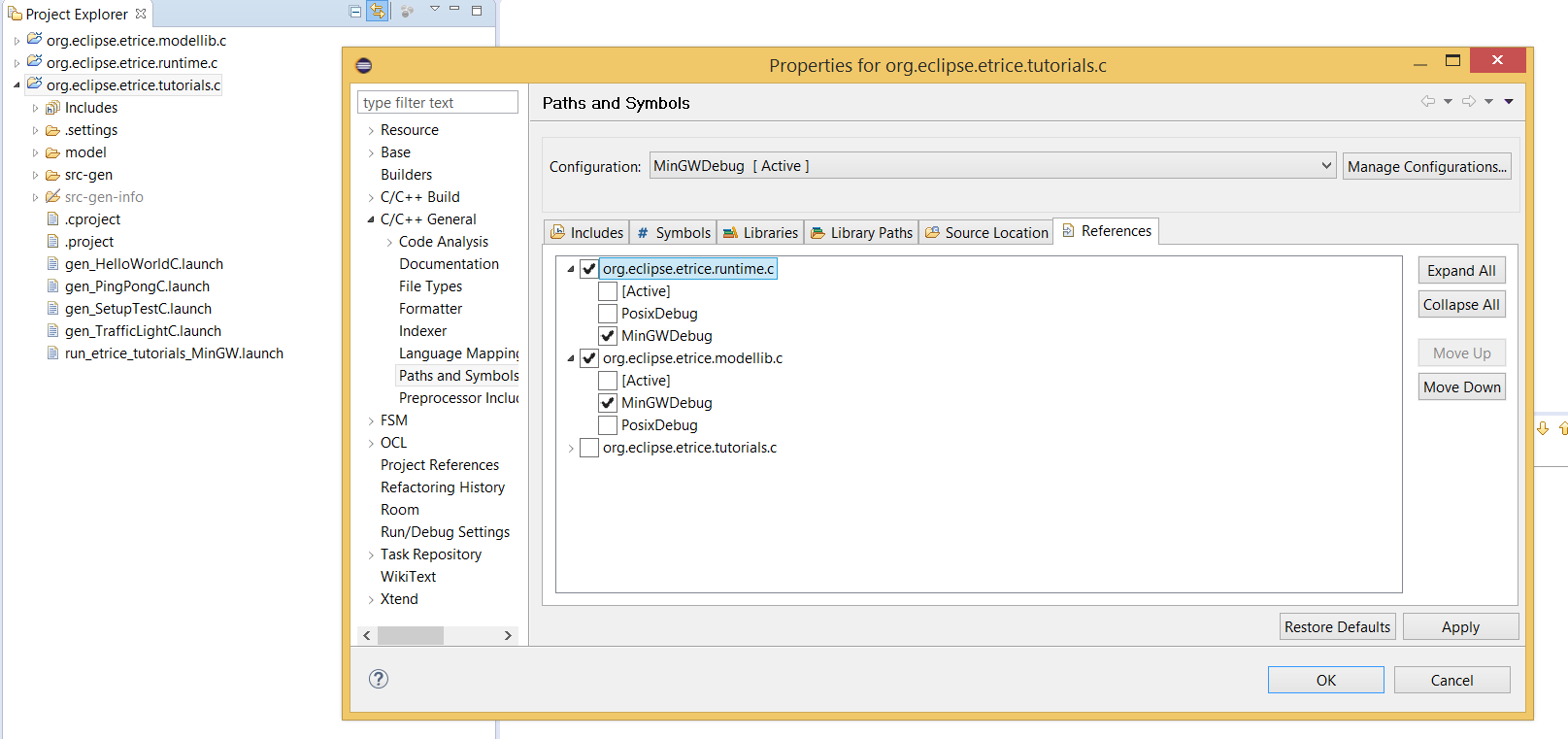Collapse org.eclipse.etrice.runtime.c in references tree
1568x739 pixels.
(571, 269)
